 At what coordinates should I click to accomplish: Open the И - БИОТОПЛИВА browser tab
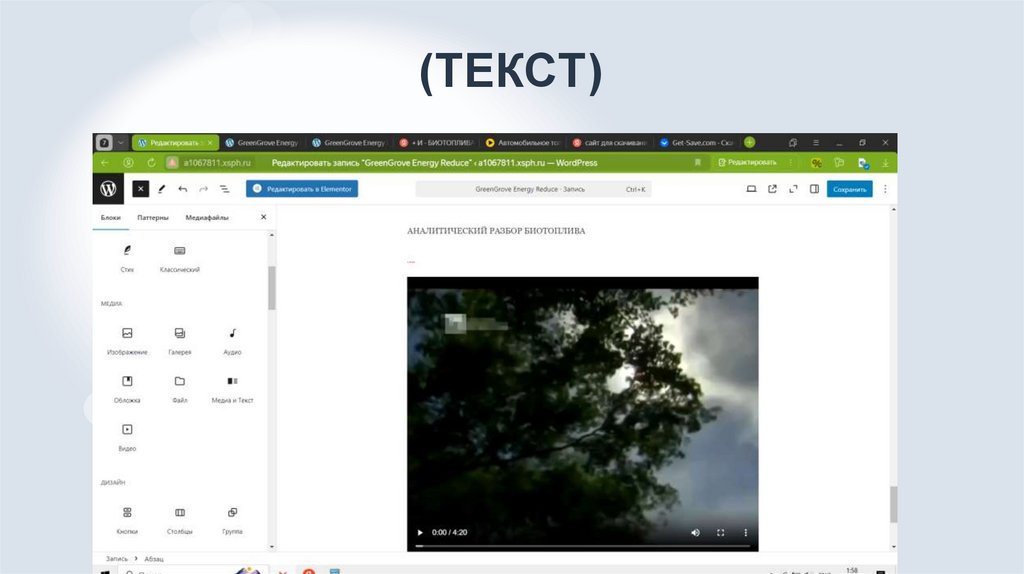(x=436, y=142)
